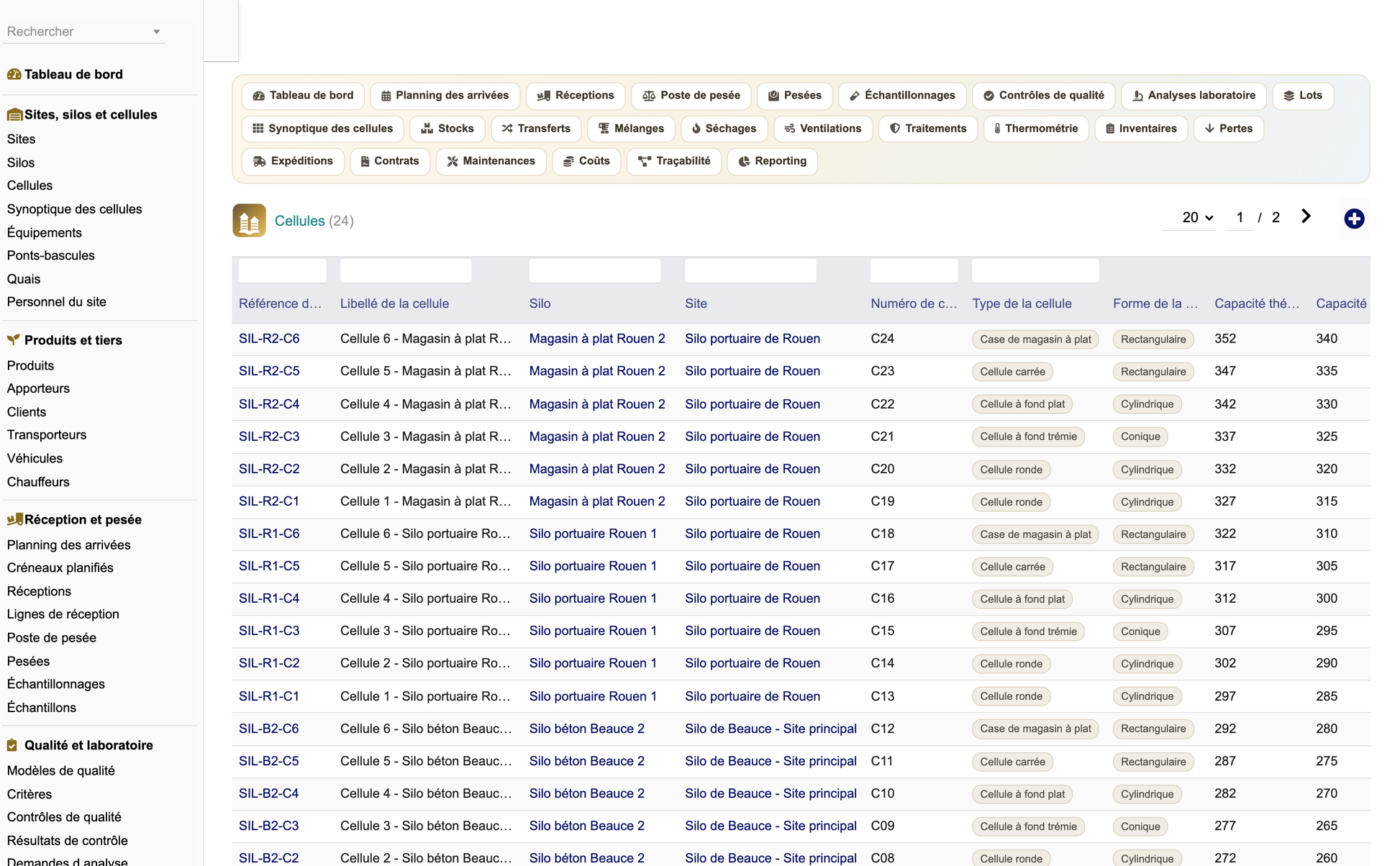Open Traitements shield button
Viewport: 1400px width, 866px height.
[928, 129]
